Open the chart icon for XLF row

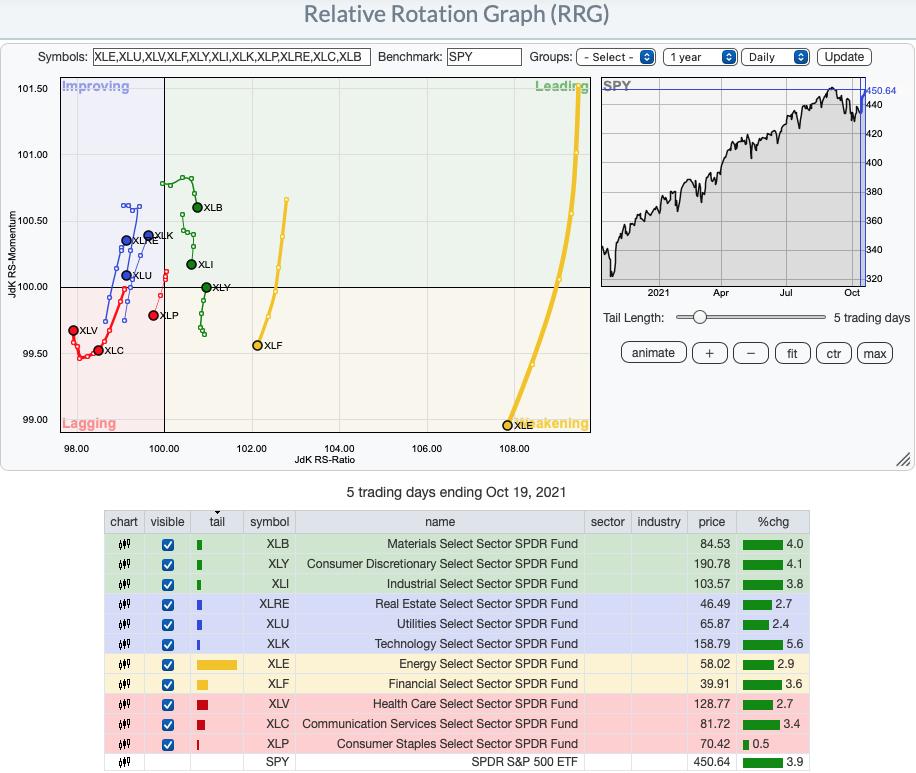pos(124,684)
